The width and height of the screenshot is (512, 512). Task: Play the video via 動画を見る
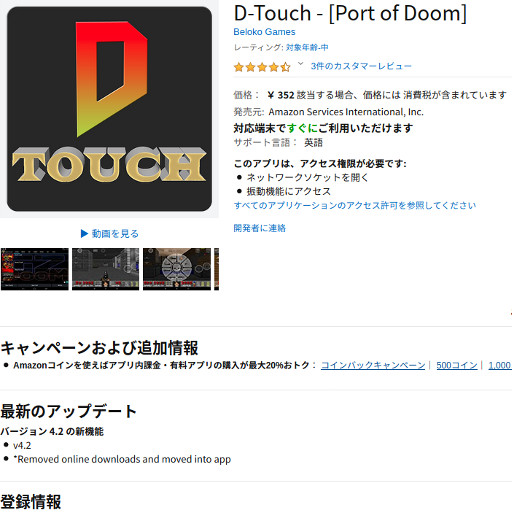click(x=110, y=234)
